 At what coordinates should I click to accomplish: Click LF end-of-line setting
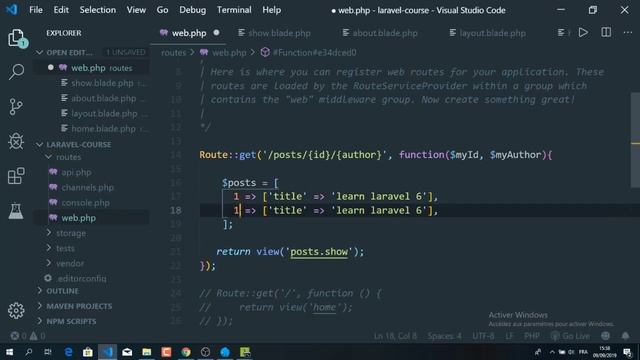coord(509,336)
